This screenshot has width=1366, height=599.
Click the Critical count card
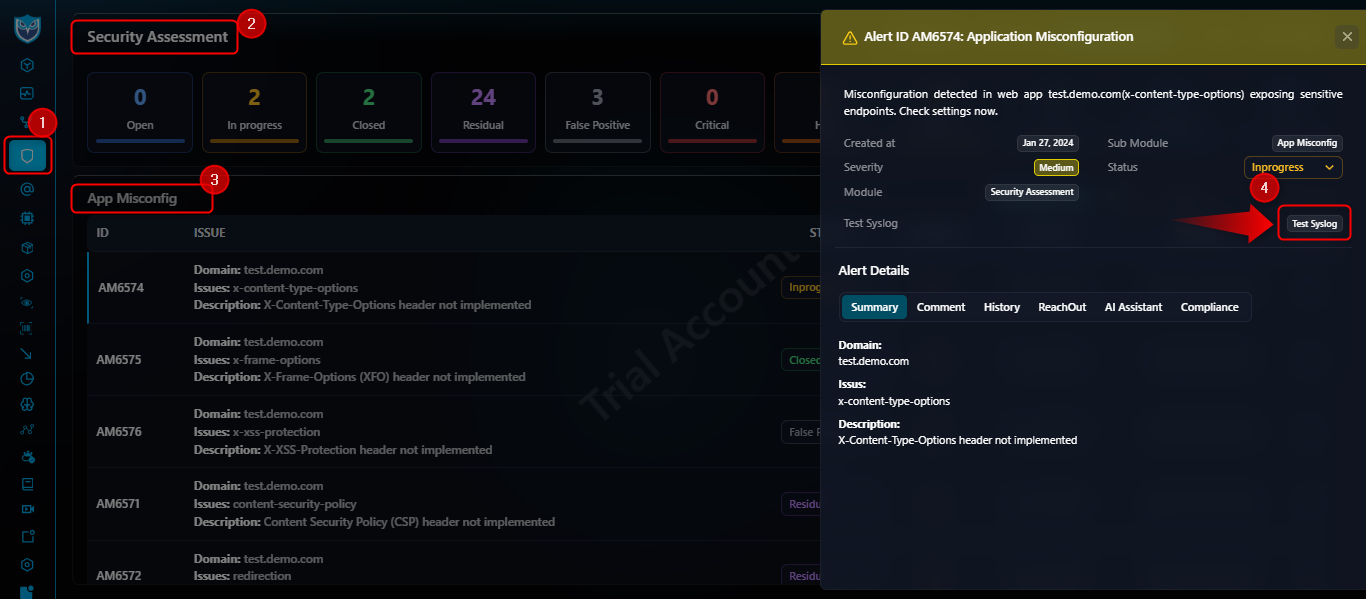click(x=712, y=112)
